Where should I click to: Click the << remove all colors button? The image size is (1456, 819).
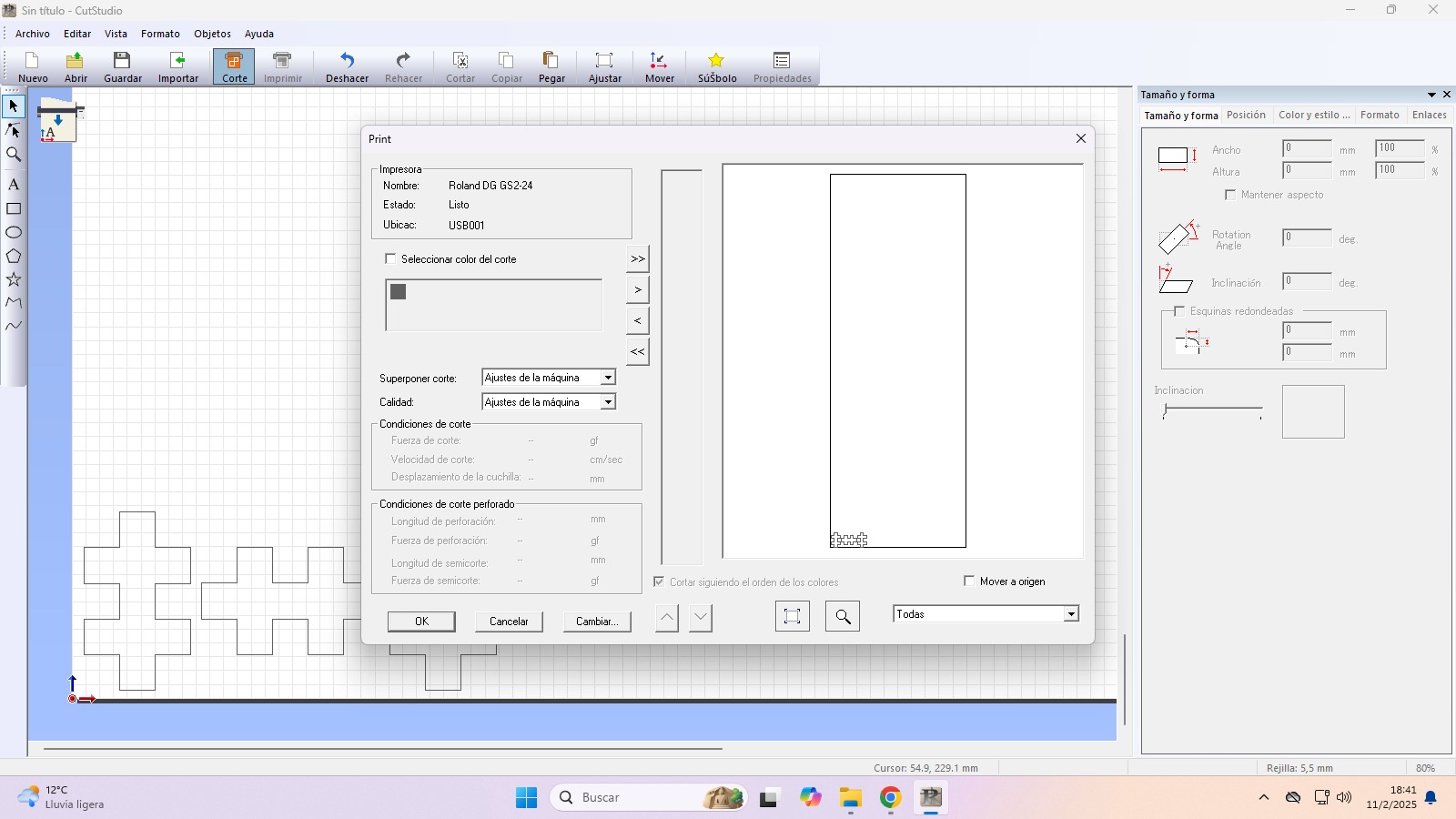click(x=638, y=351)
